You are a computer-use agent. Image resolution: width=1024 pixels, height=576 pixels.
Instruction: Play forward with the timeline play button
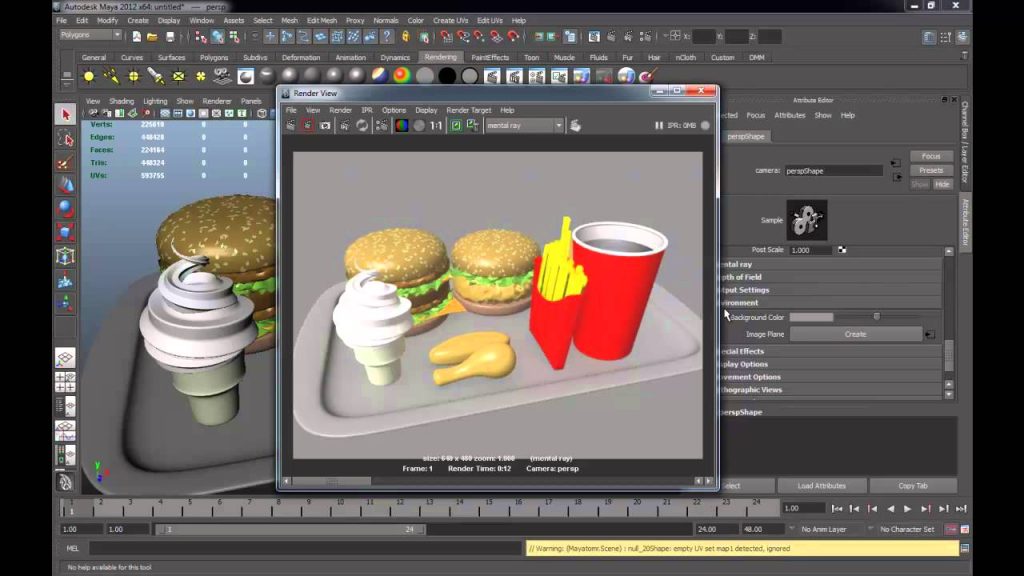point(908,509)
